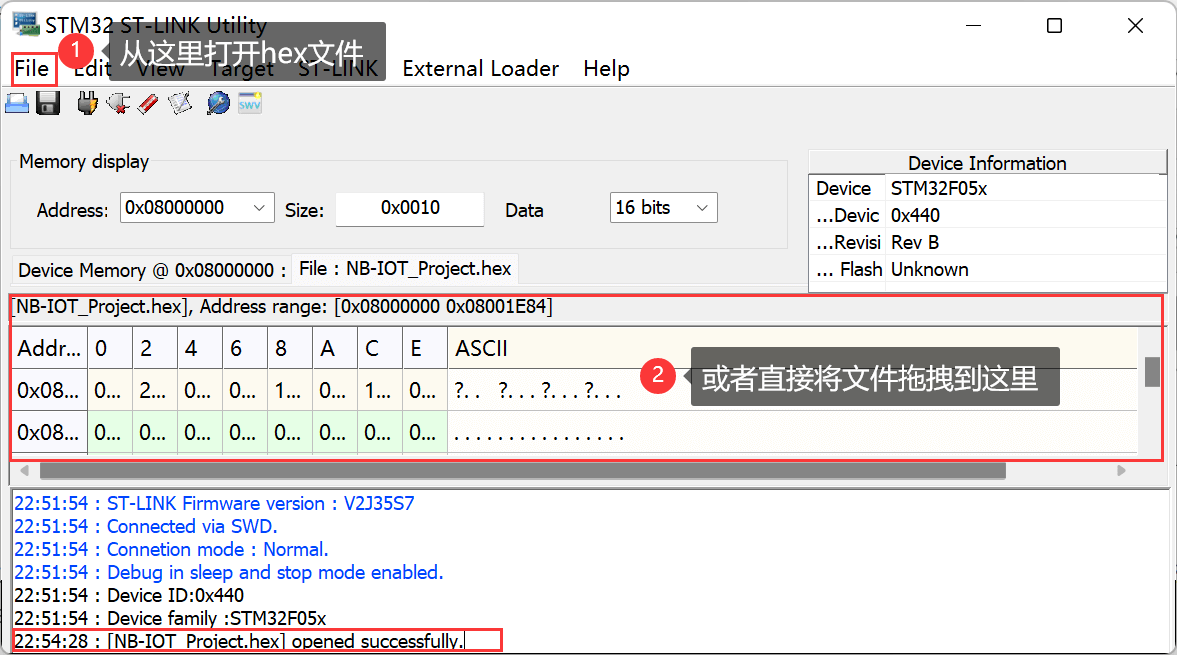Click the horizontal scrollbar of the memory grid
Viewport: 1177px width, 655px height.
[520, 470]
